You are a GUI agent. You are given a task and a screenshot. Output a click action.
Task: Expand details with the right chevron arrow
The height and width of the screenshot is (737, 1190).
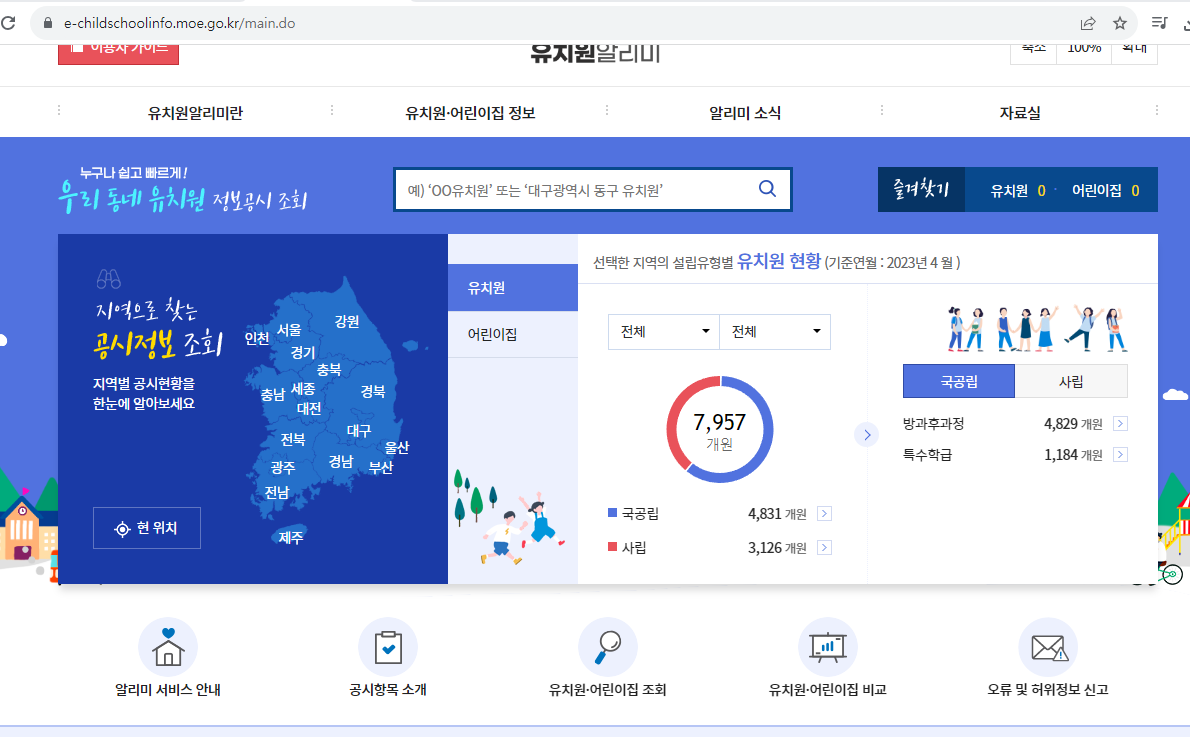[x=866, y=434]
